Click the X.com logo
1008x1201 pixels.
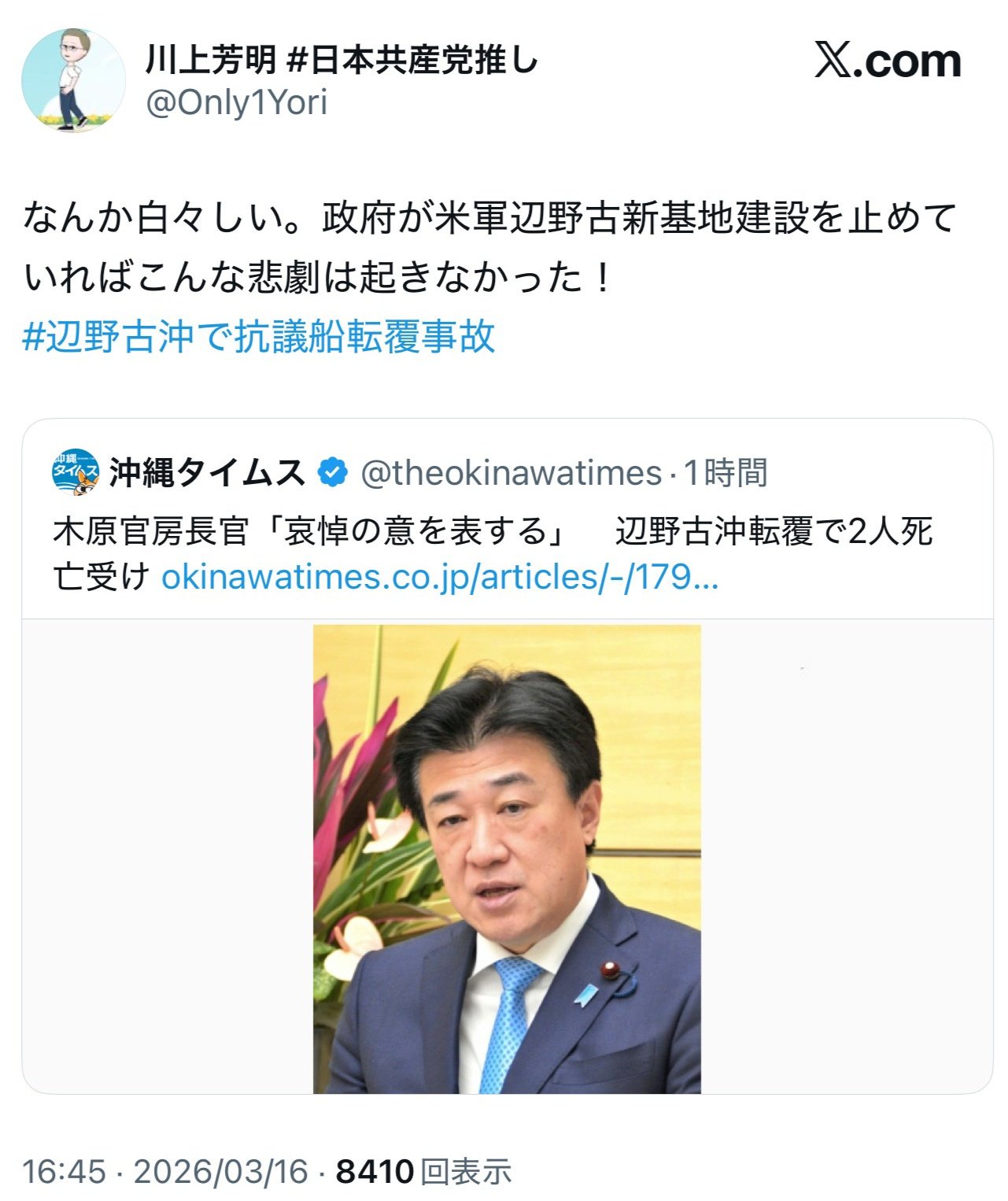[888, 61]
